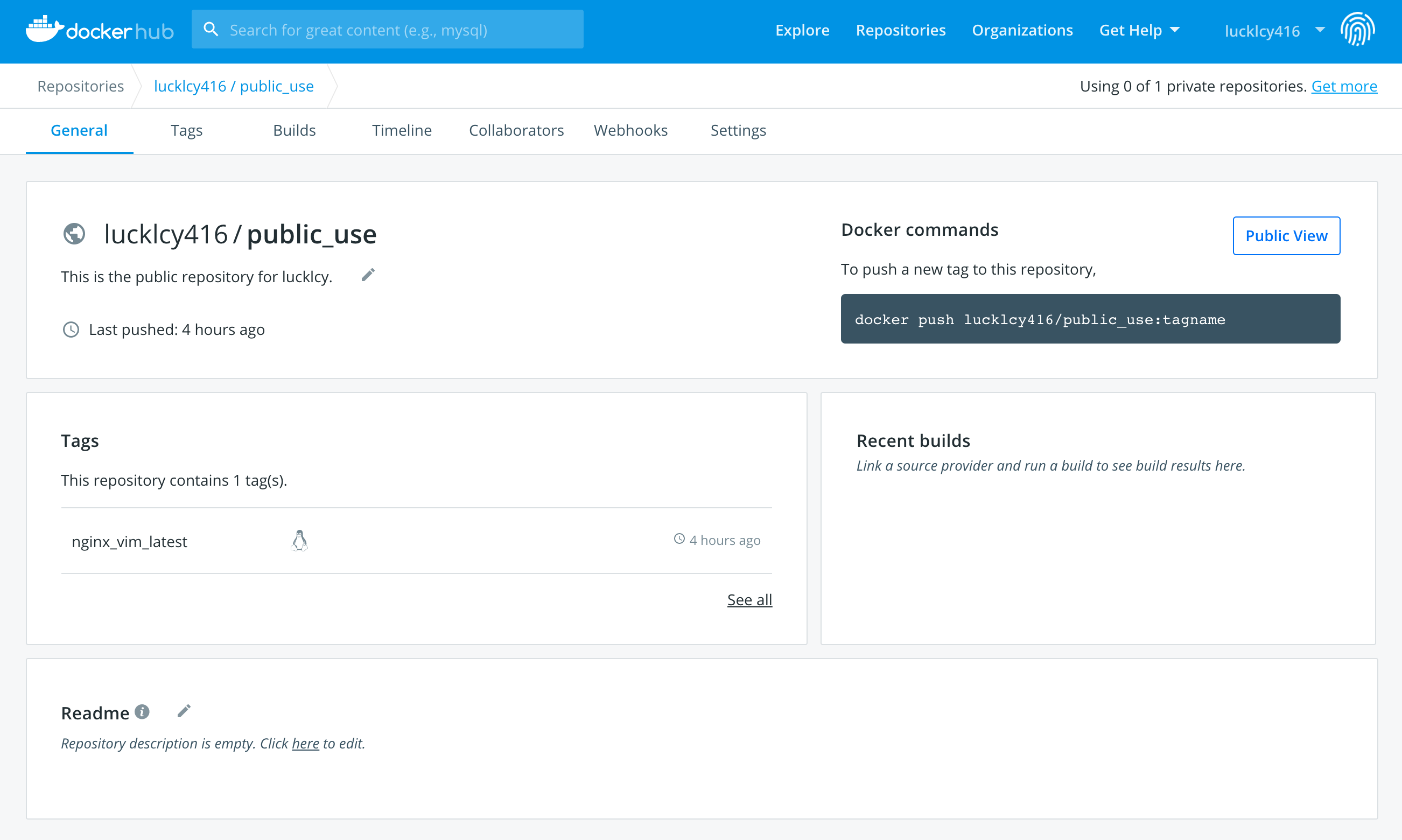This screenshot has height=840, width=1402.
Task: Click the Docker Hub whale logo
Action: pyautogui.click(x=100, y=30)
